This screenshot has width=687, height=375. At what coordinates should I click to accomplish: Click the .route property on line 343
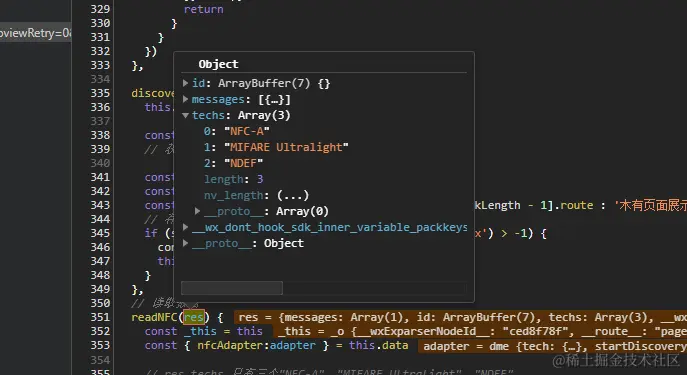pos(573,205)
